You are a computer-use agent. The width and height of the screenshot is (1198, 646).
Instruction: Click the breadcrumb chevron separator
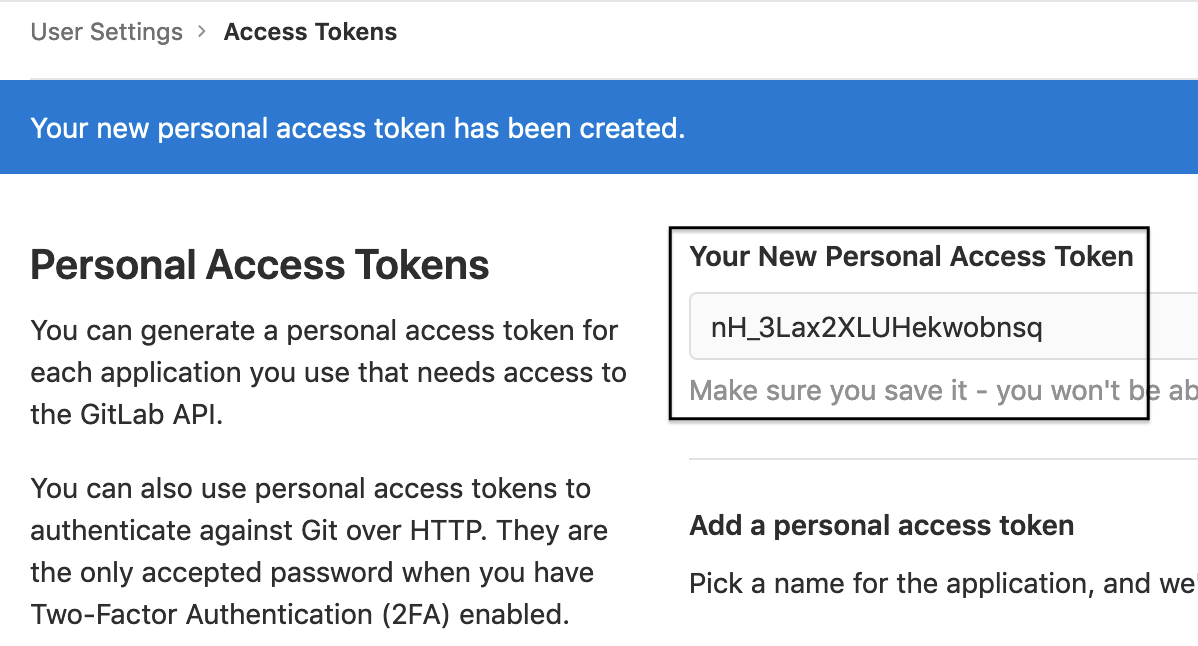(202, 32)
